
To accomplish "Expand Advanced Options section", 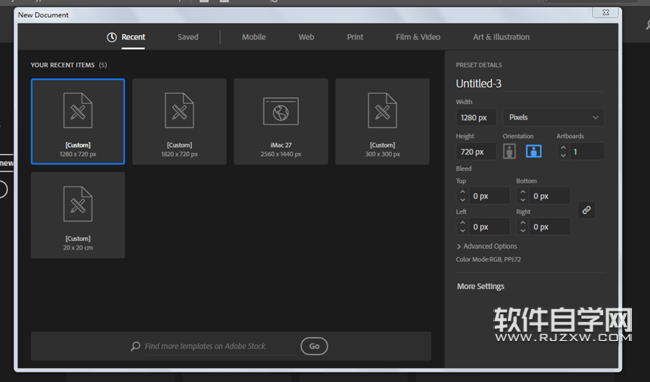I will coord(487,246).
